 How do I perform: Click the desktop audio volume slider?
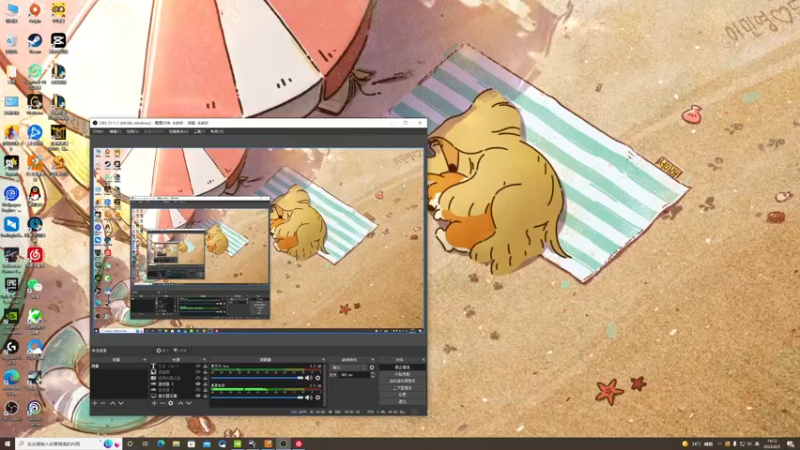point(257,397)
